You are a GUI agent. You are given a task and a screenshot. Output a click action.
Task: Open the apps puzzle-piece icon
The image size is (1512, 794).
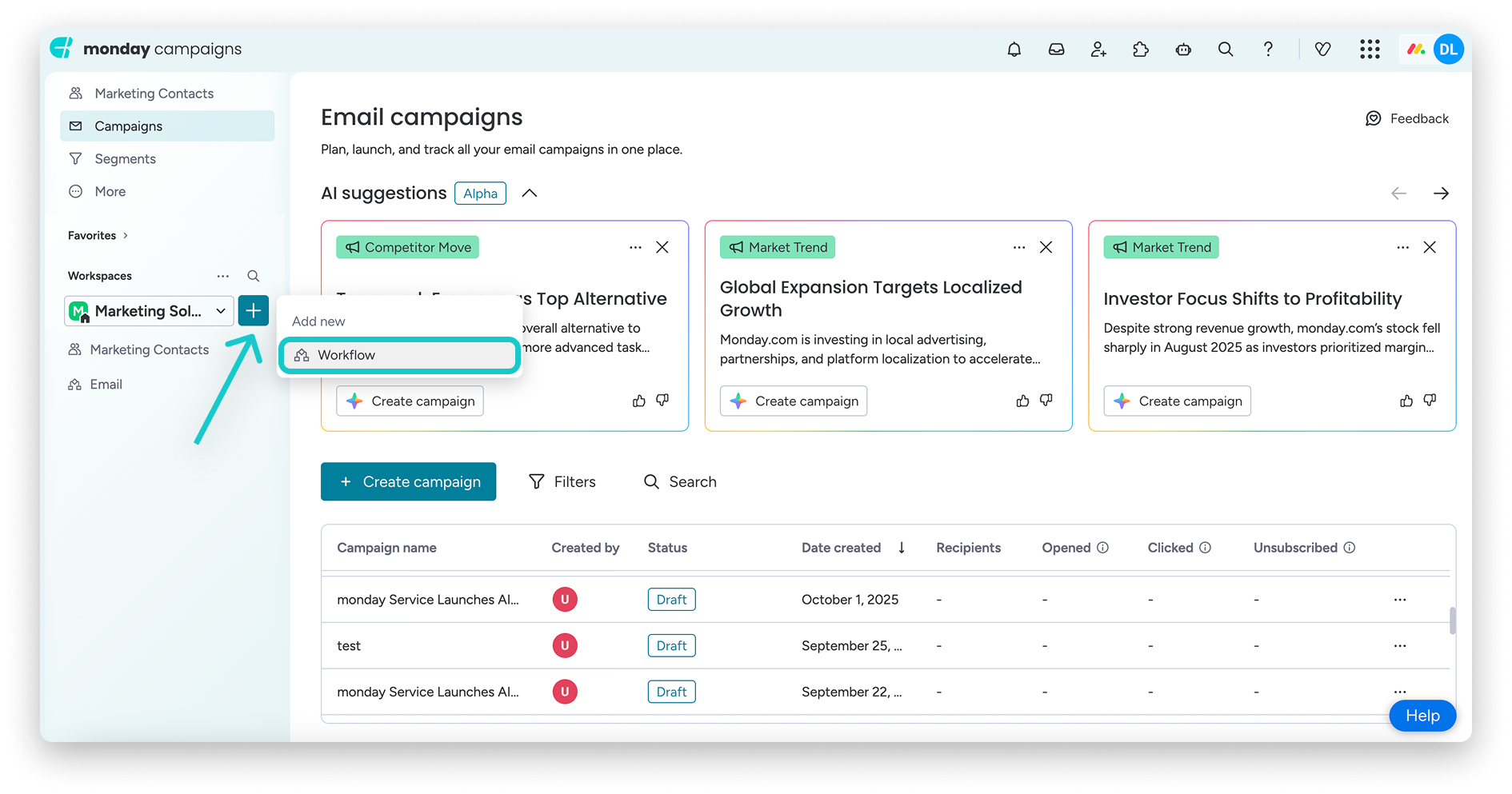(x=1141, y=50)
